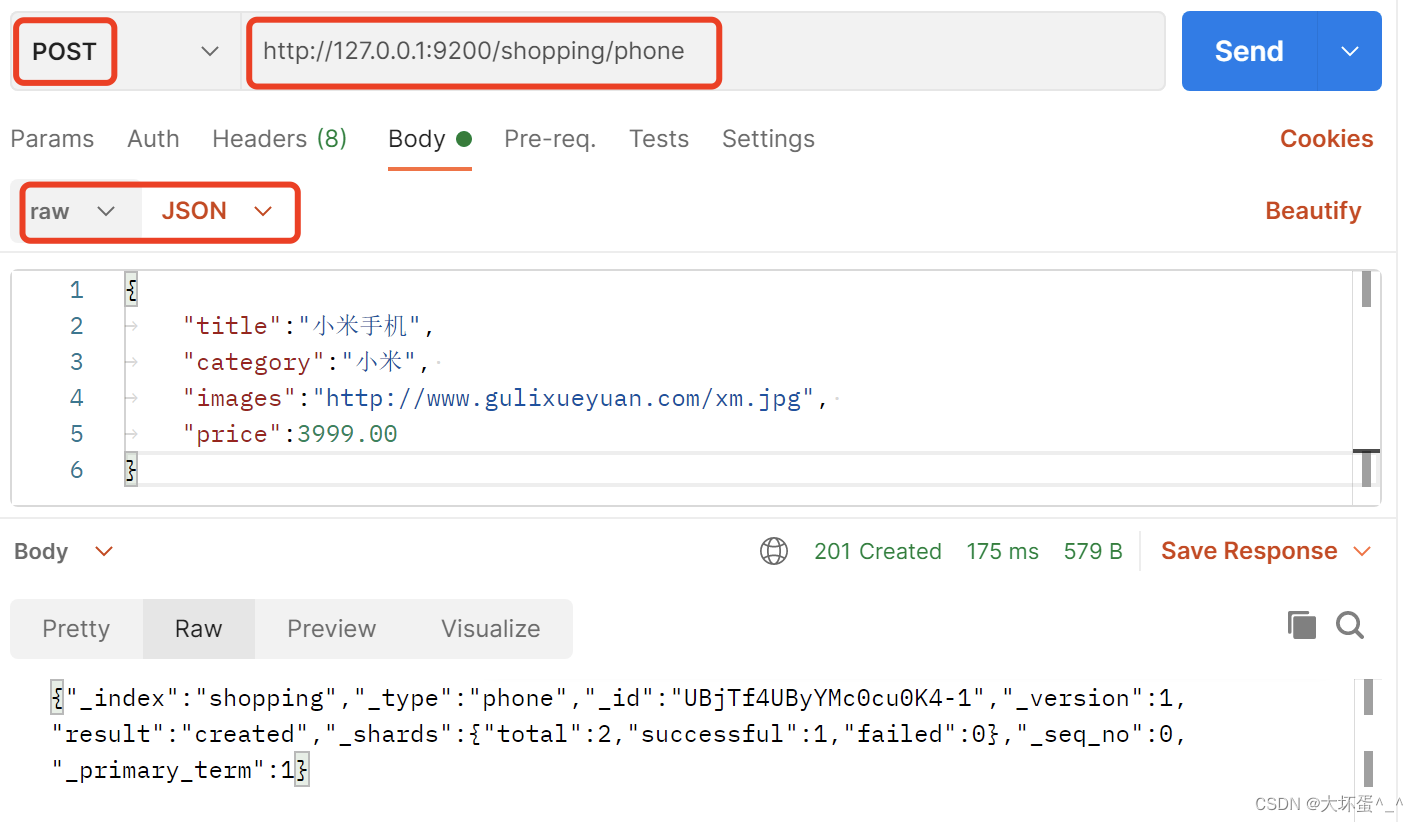Switch response view to Preview

(331, 629)
